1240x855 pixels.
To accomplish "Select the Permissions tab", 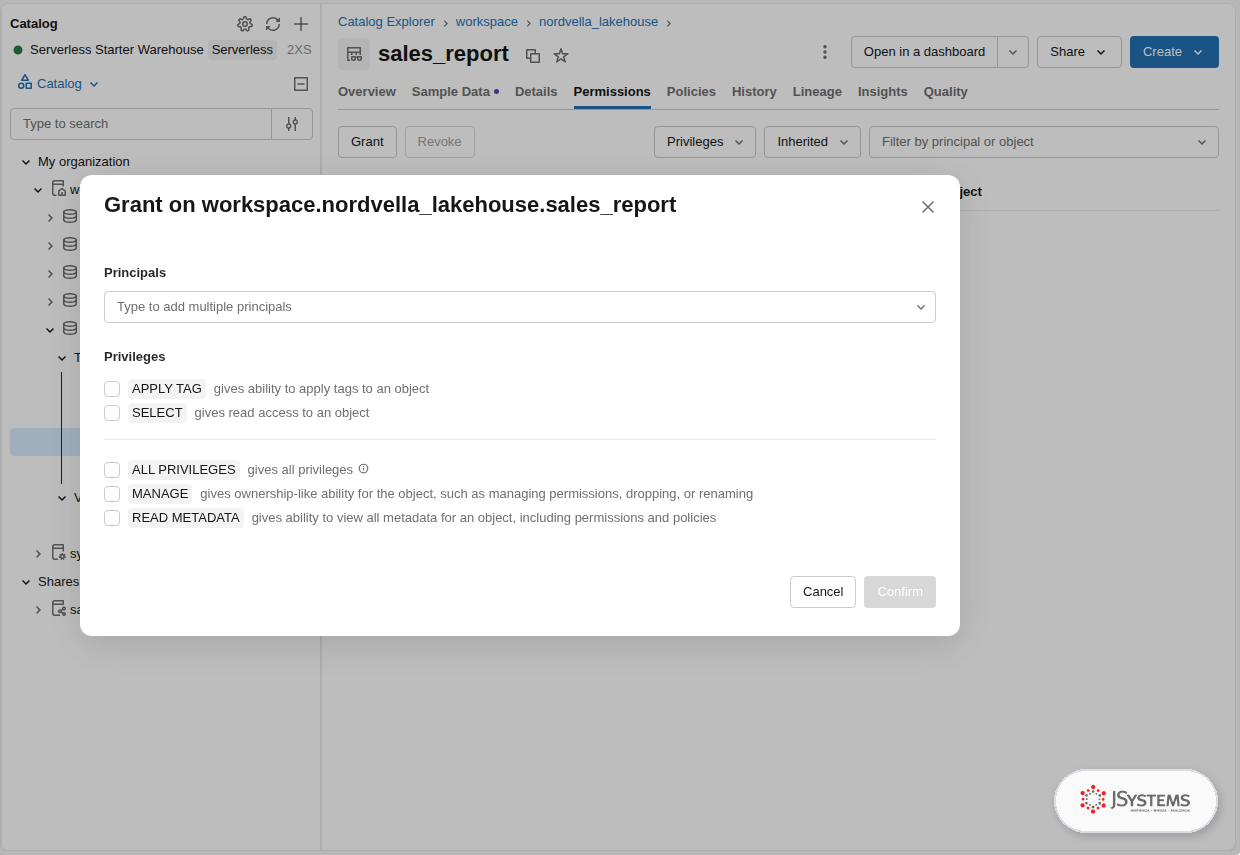I will click(612, 92).
